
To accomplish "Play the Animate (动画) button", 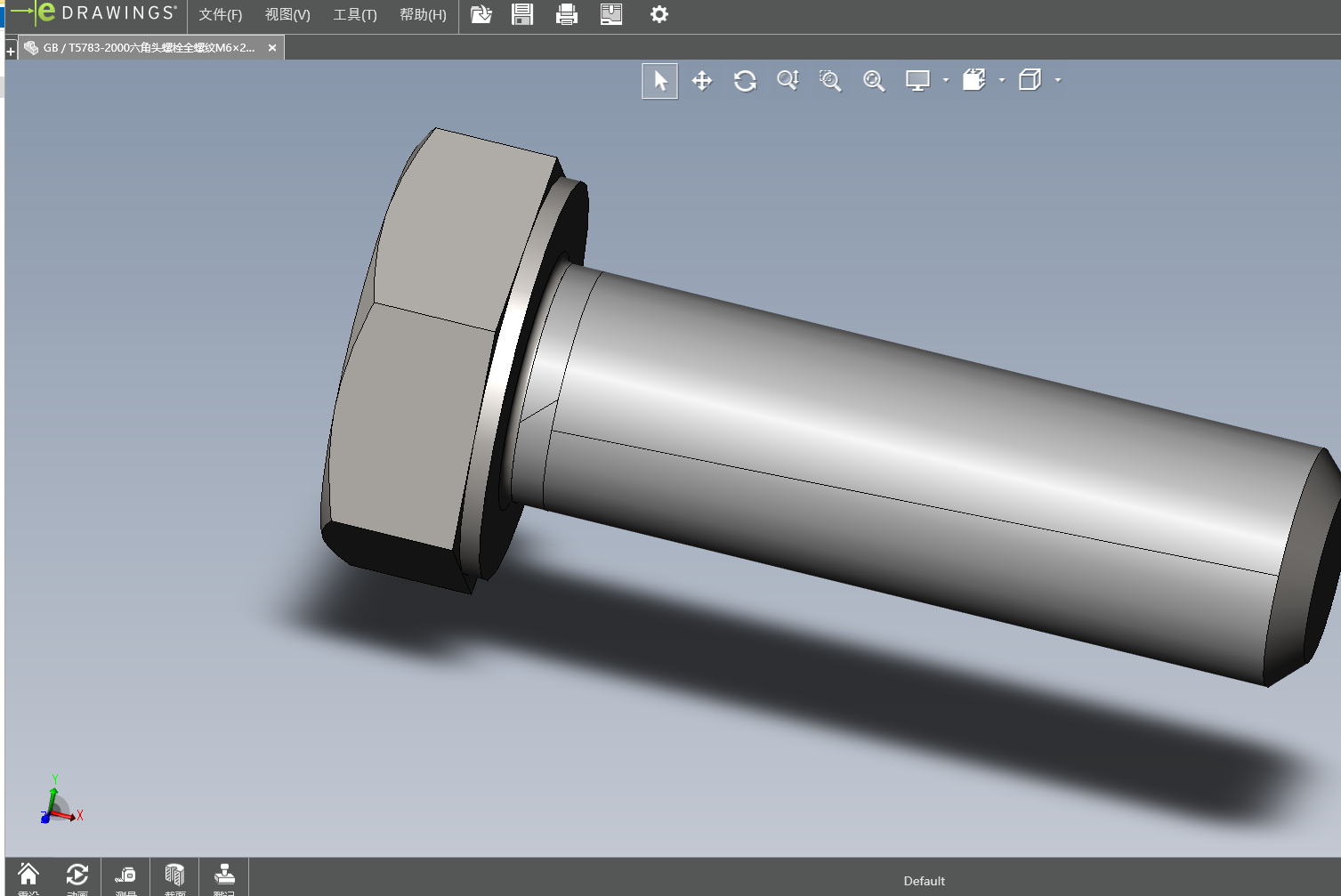I will pyautogui.click(x=77, y=877).
